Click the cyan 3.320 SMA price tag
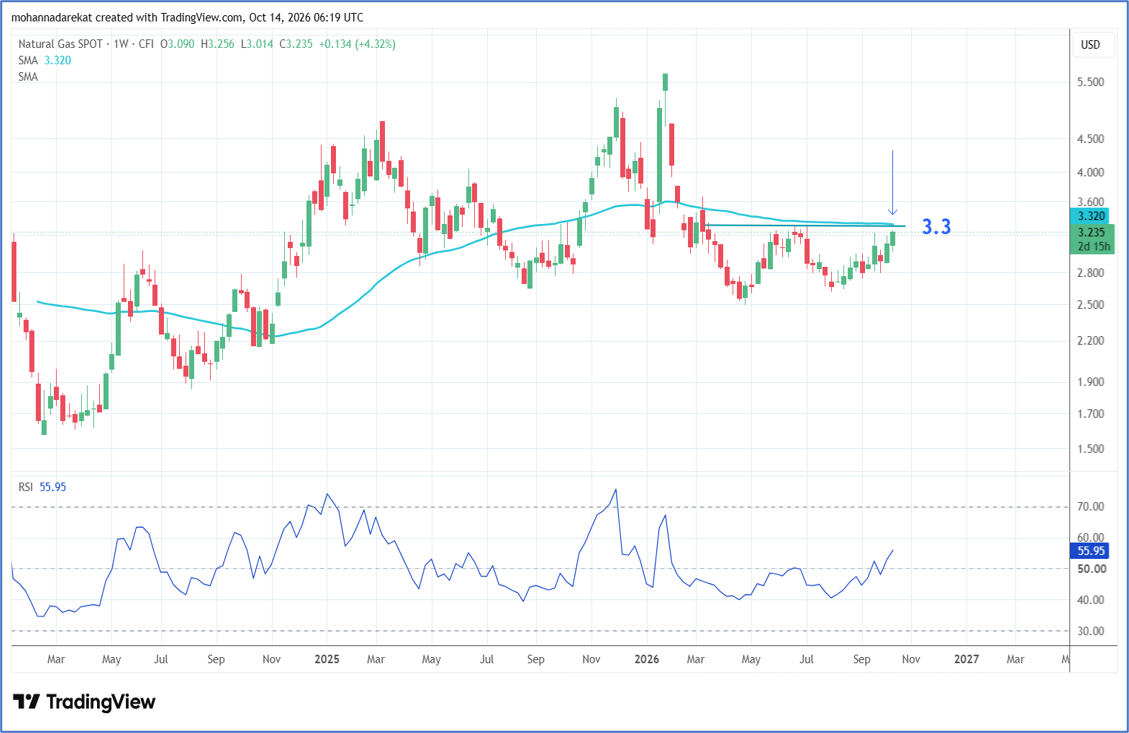 click(x=1091, y=216)
